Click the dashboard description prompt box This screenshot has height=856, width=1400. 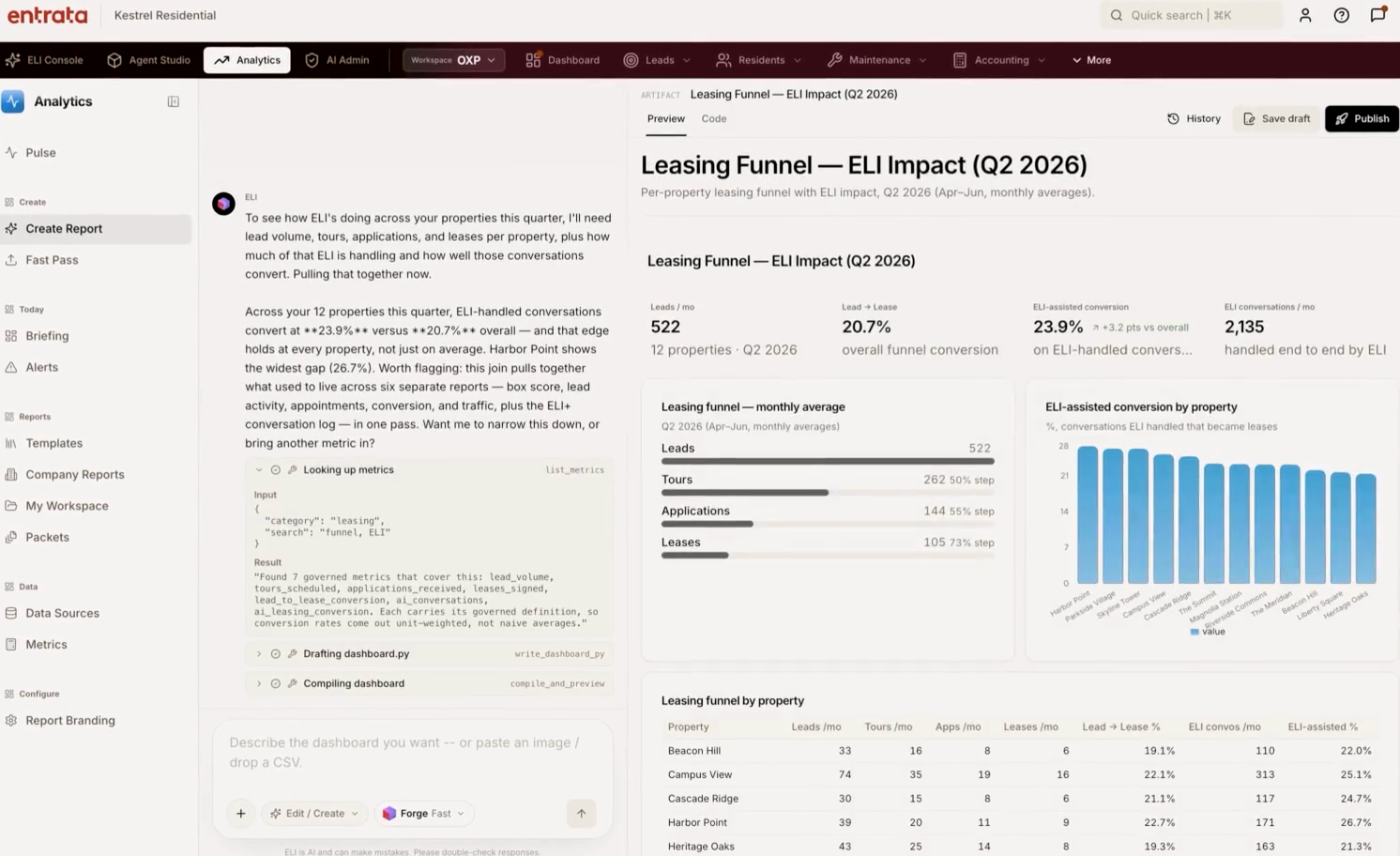click(x=412, y=753)
